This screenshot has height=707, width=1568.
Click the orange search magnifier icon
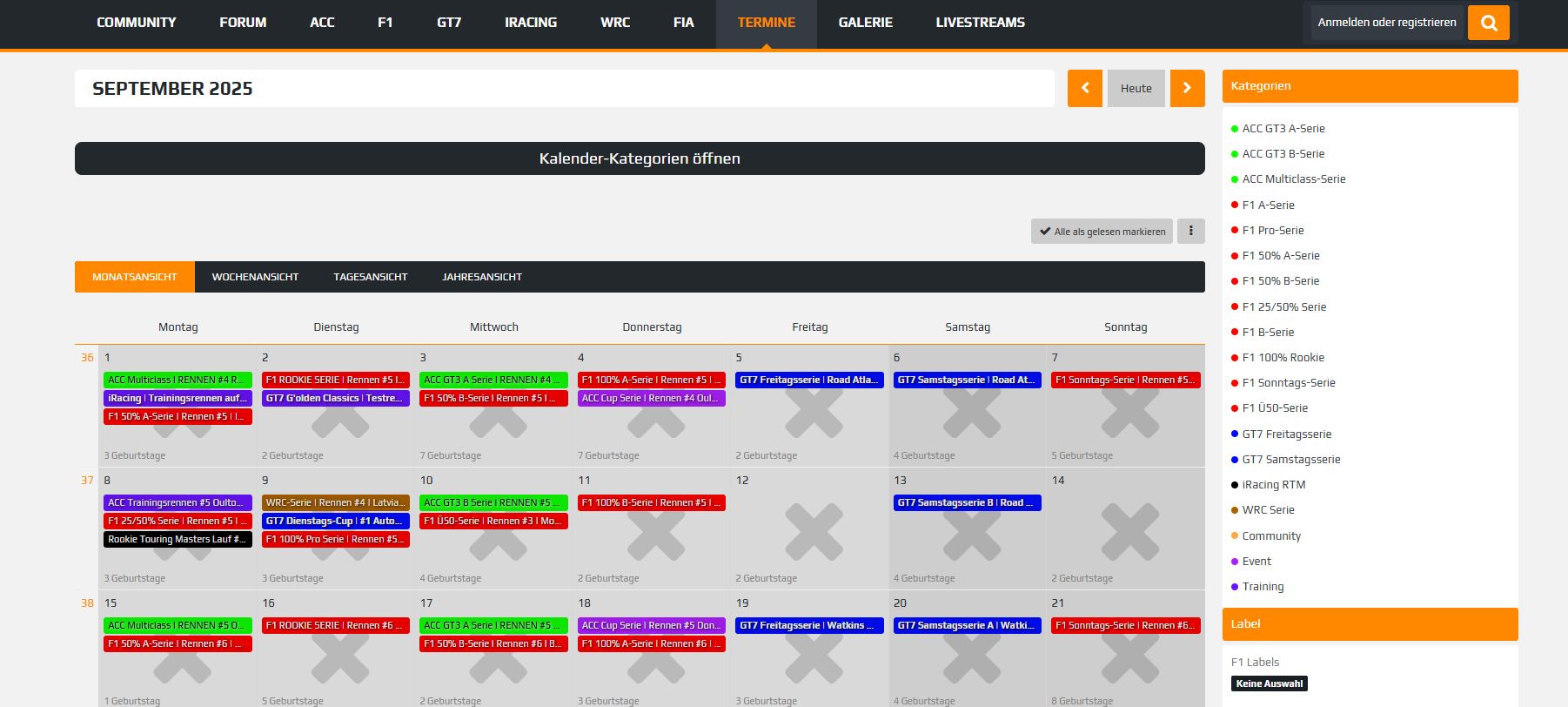pos(1488,23)
